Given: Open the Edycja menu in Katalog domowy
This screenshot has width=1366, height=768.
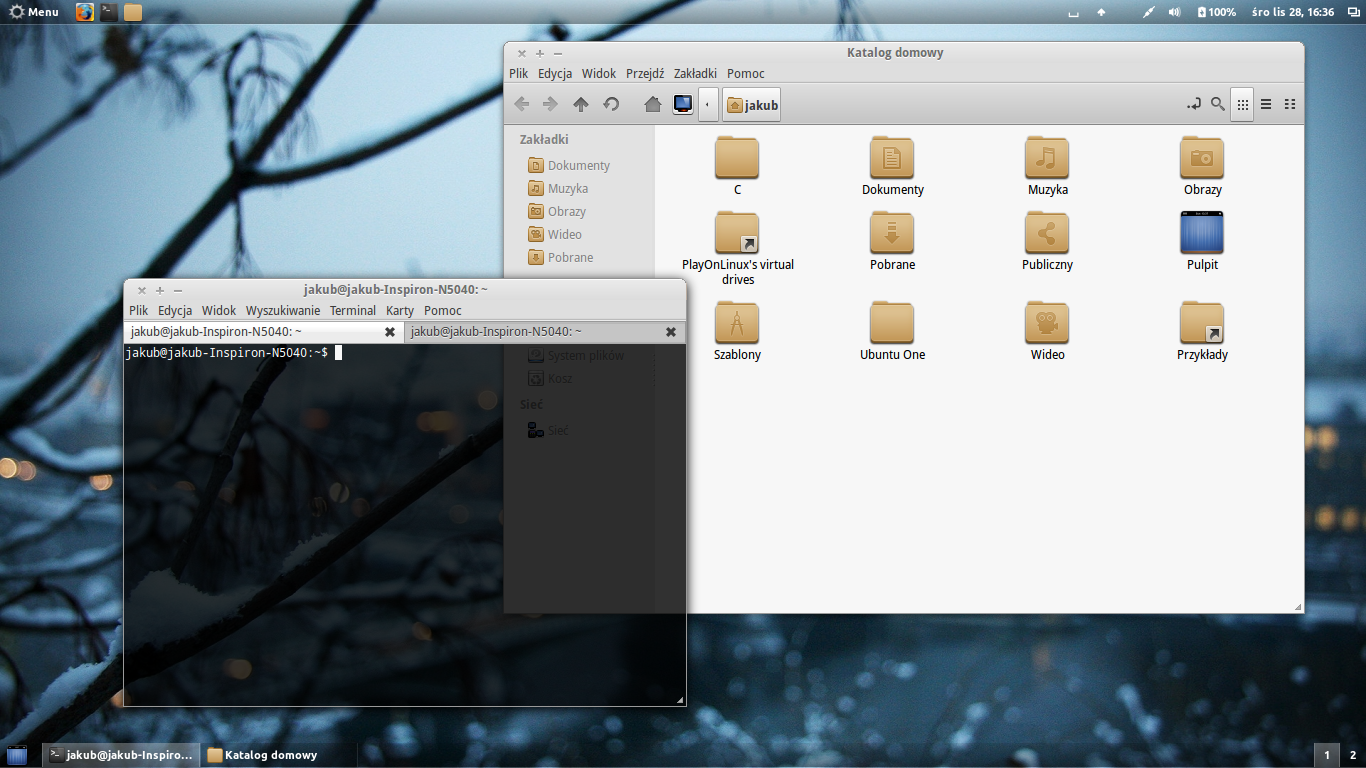Looking at the screenshot, I should click(555, 73).
